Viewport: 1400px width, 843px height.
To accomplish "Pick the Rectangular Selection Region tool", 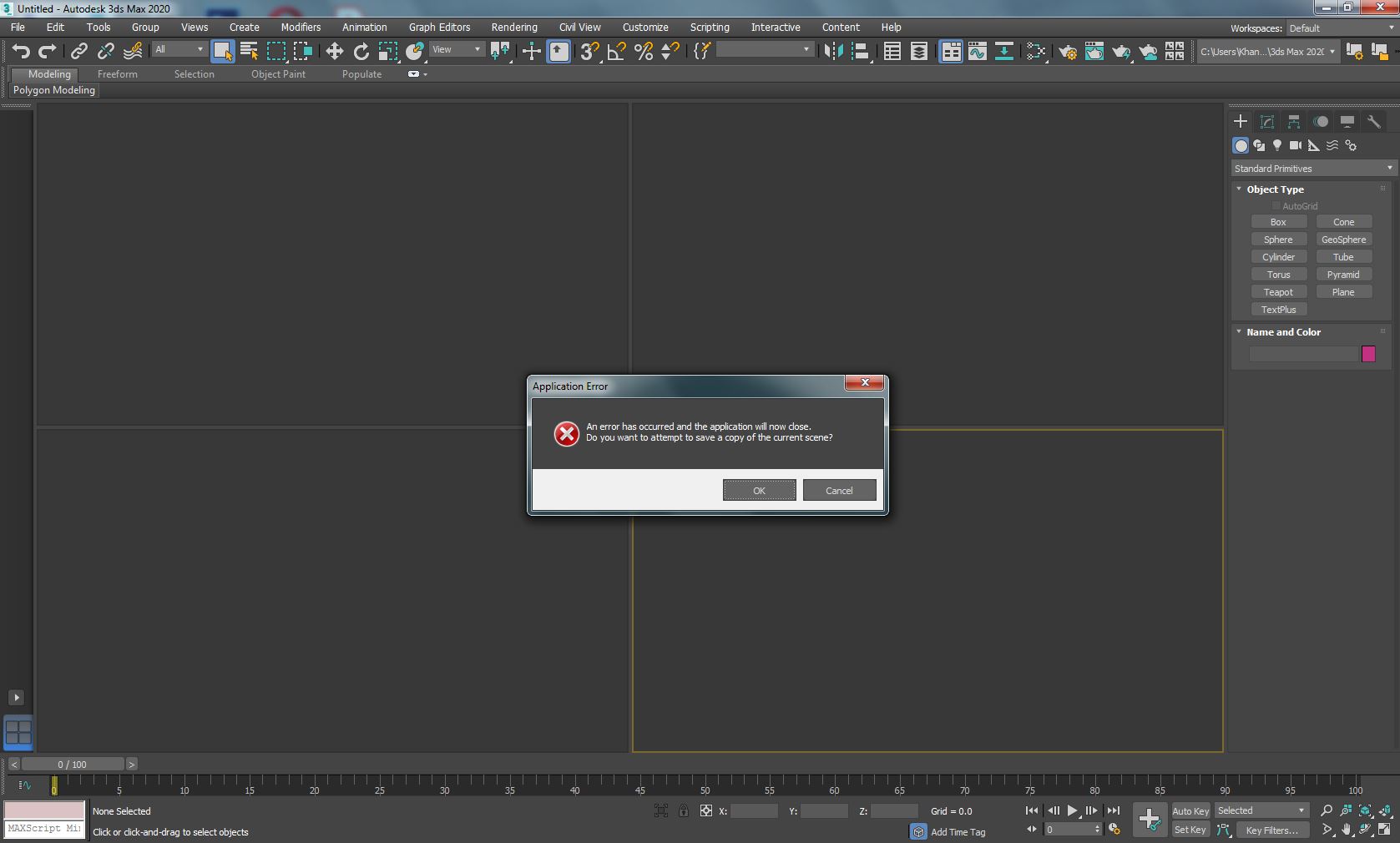I will (x=275, y=51).
